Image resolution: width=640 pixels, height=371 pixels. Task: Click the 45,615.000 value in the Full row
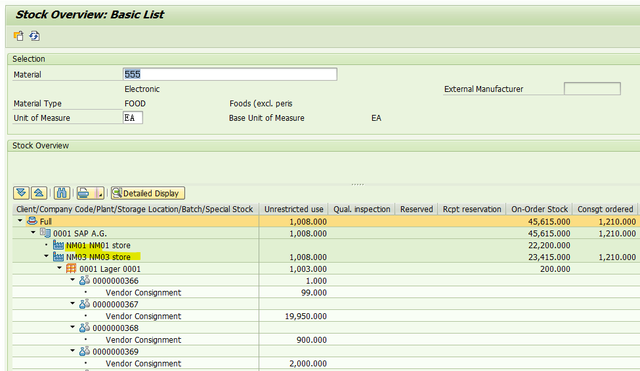tap(549, 222)
